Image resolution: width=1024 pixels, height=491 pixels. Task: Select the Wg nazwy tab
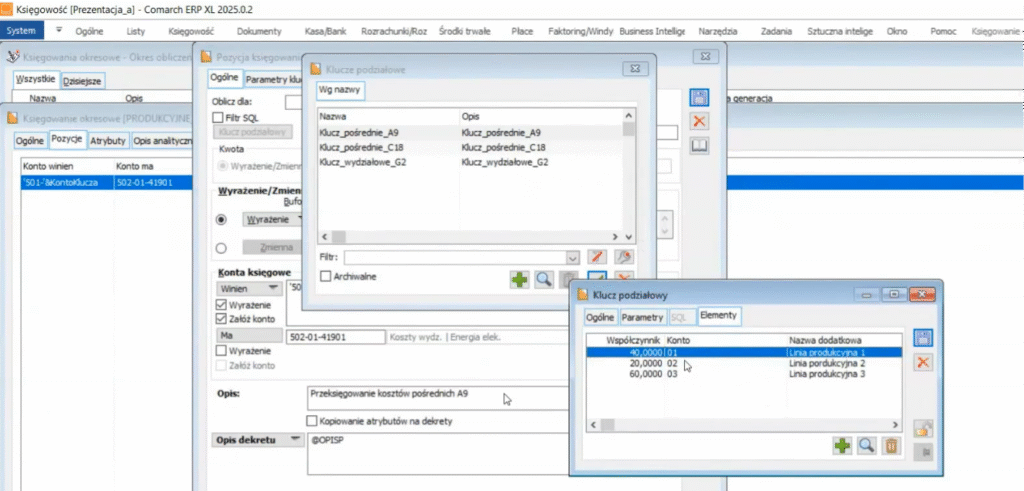click(x=340, y=91)
